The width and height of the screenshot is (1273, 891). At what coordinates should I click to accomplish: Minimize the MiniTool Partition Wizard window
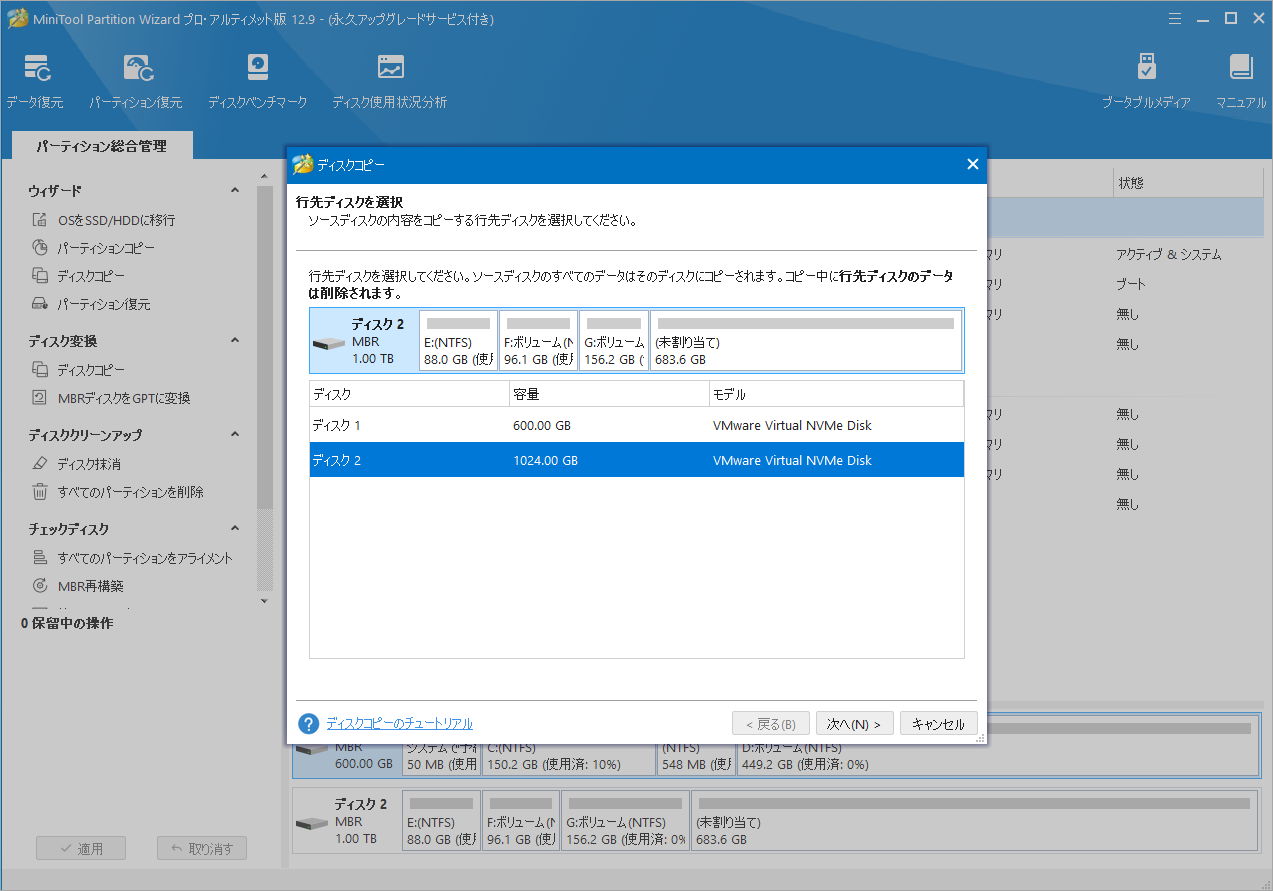tap(1203, 18)
